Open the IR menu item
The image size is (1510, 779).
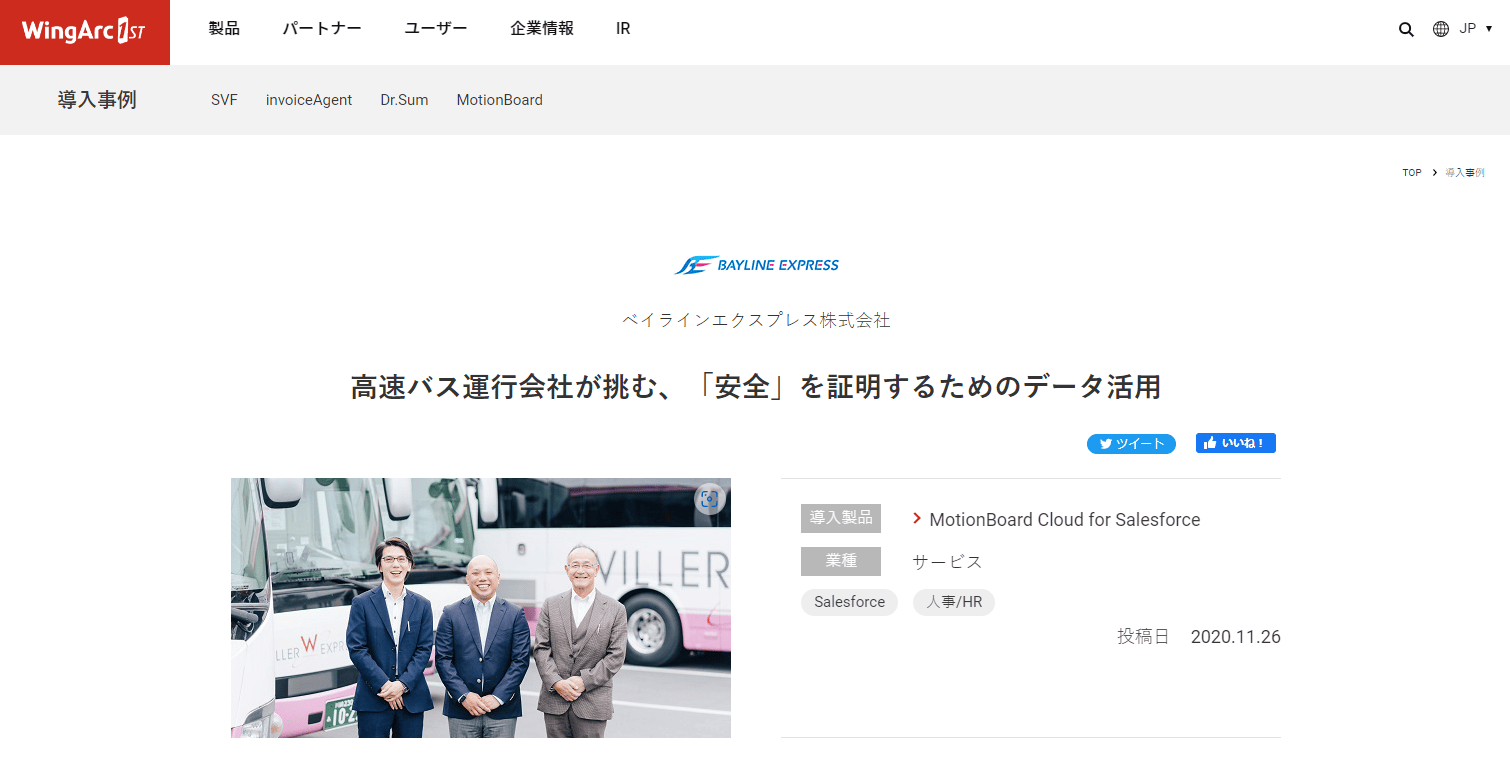(623, 29)
